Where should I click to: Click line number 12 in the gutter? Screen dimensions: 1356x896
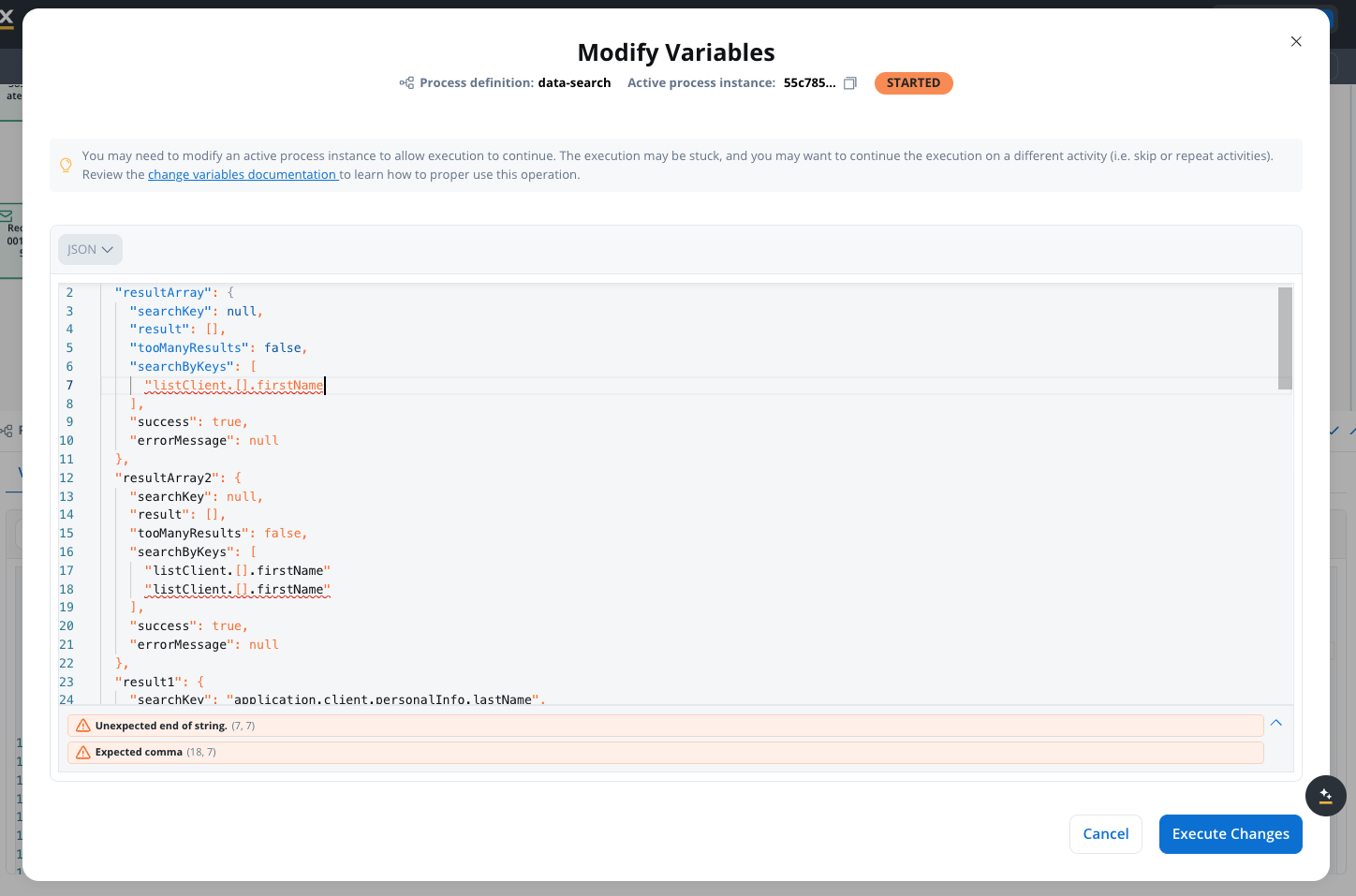[66, 477]
